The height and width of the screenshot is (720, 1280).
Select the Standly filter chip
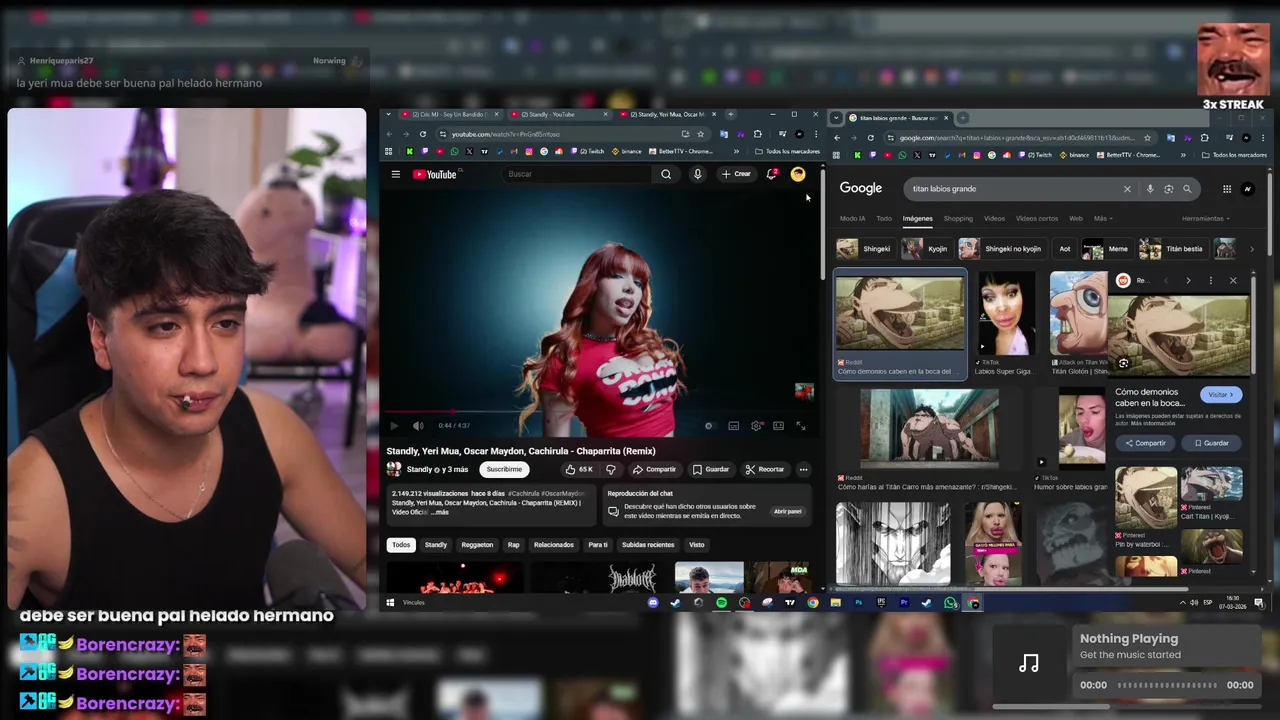(x=436, y=545)
